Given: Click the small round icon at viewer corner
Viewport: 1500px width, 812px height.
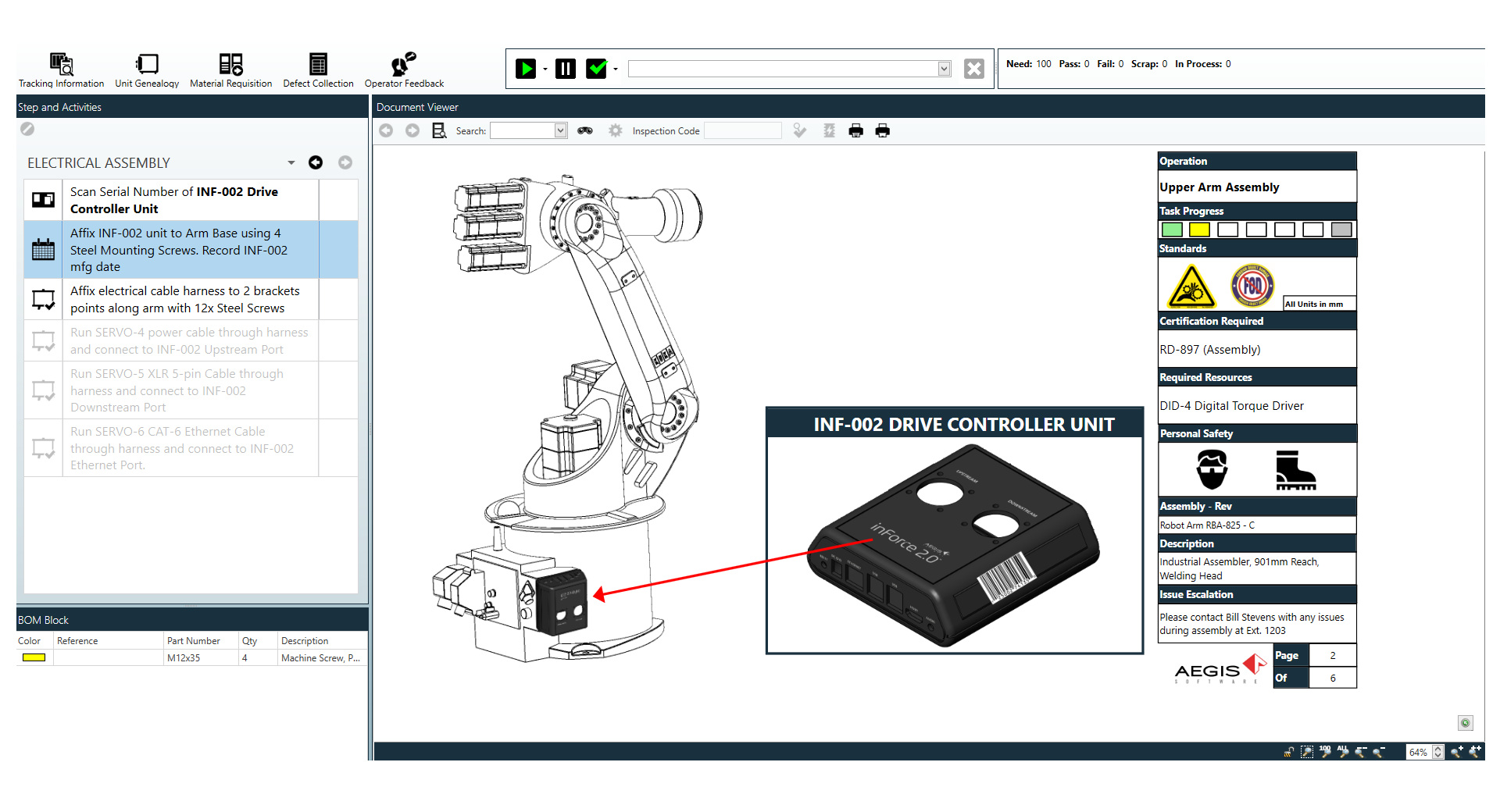Looking at the screenshot, I should (1466, 723).
